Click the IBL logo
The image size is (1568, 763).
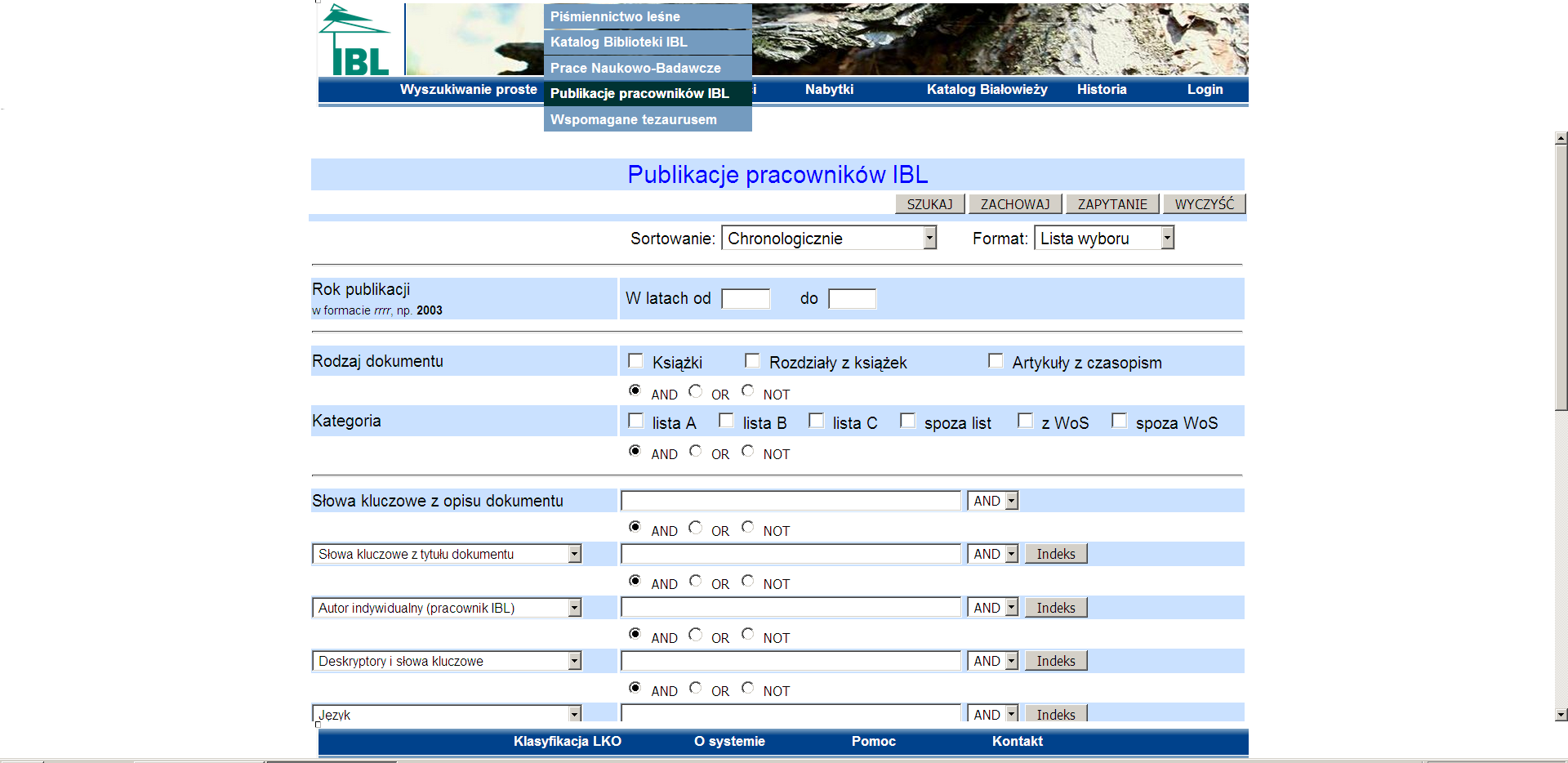pos(354,40)
